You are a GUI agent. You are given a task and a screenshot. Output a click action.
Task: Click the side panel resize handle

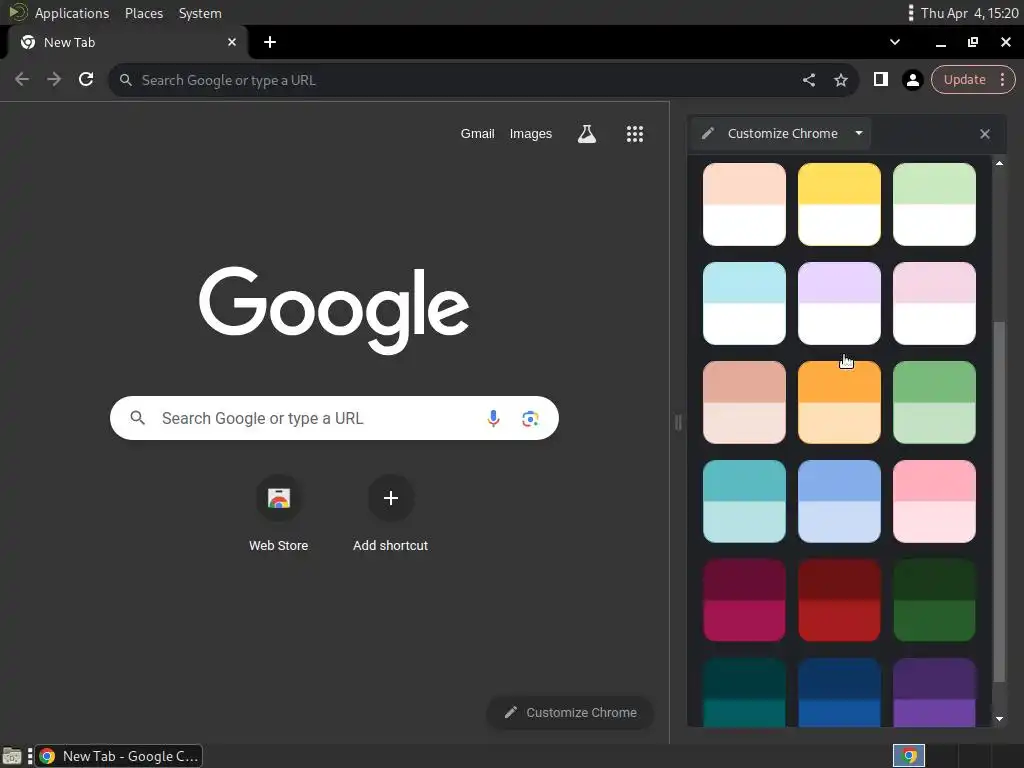(678, 423)
